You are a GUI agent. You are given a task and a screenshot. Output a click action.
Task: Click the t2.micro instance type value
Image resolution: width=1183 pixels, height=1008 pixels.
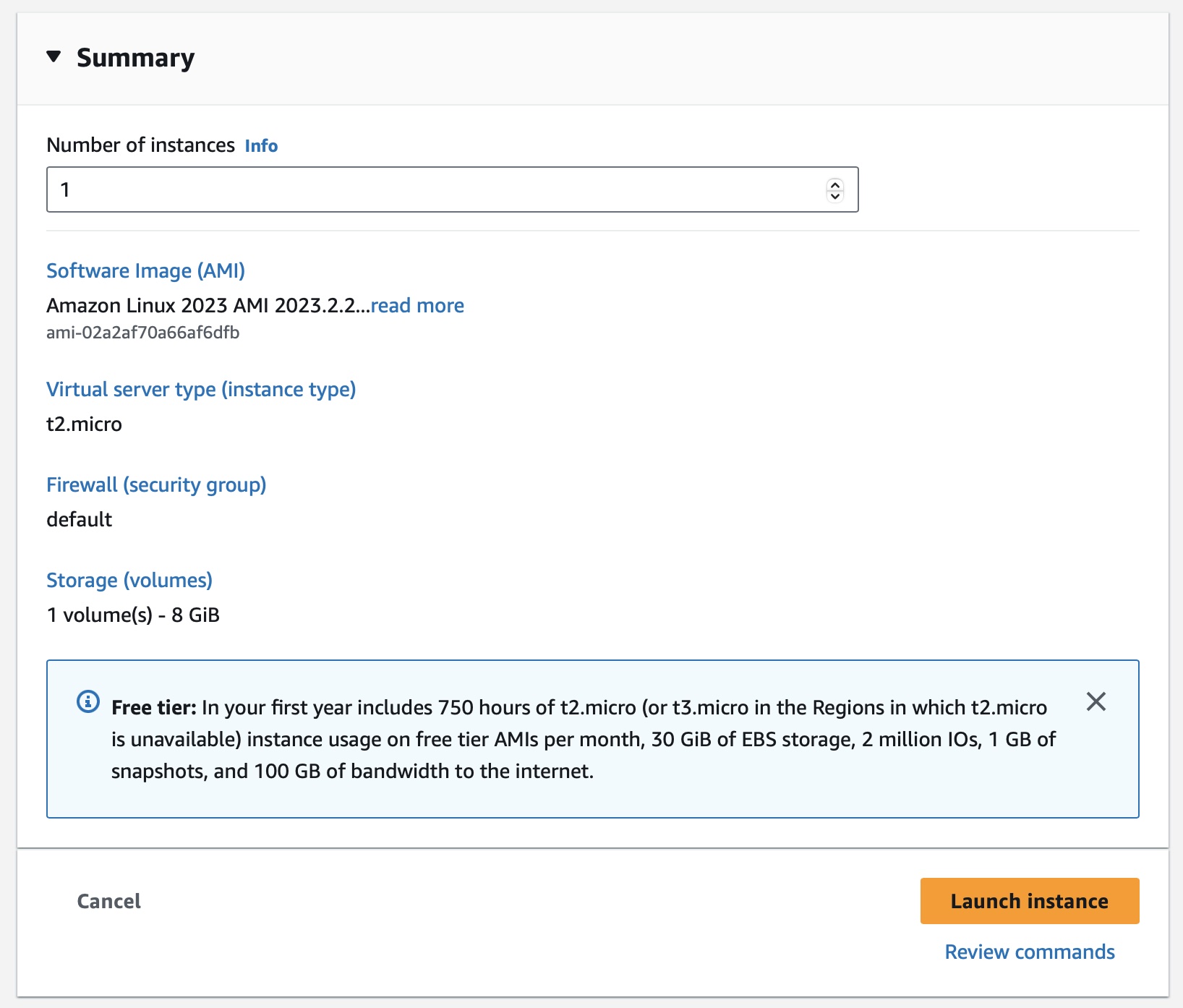tap(84, 424)
